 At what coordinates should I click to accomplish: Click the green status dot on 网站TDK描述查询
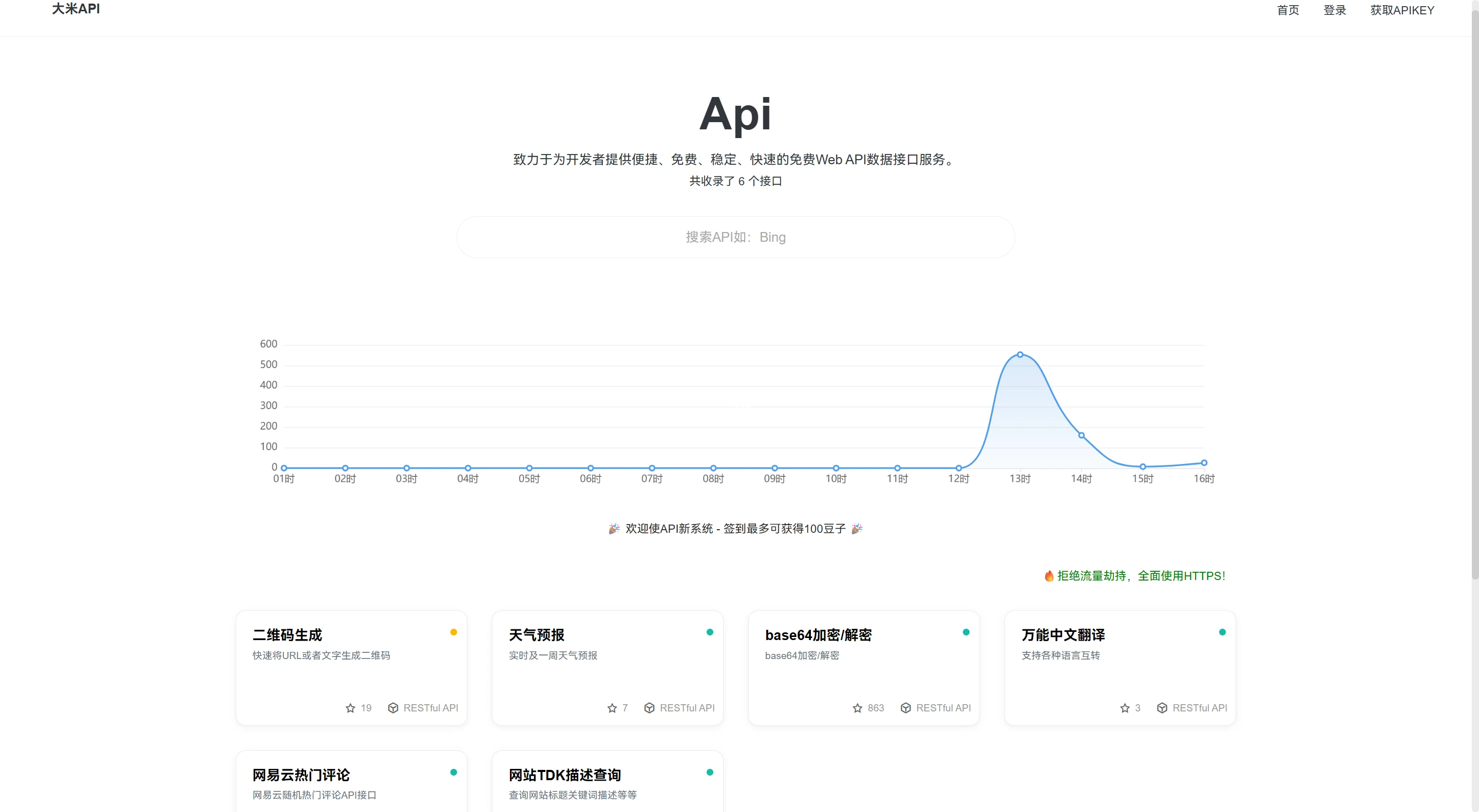710,772
